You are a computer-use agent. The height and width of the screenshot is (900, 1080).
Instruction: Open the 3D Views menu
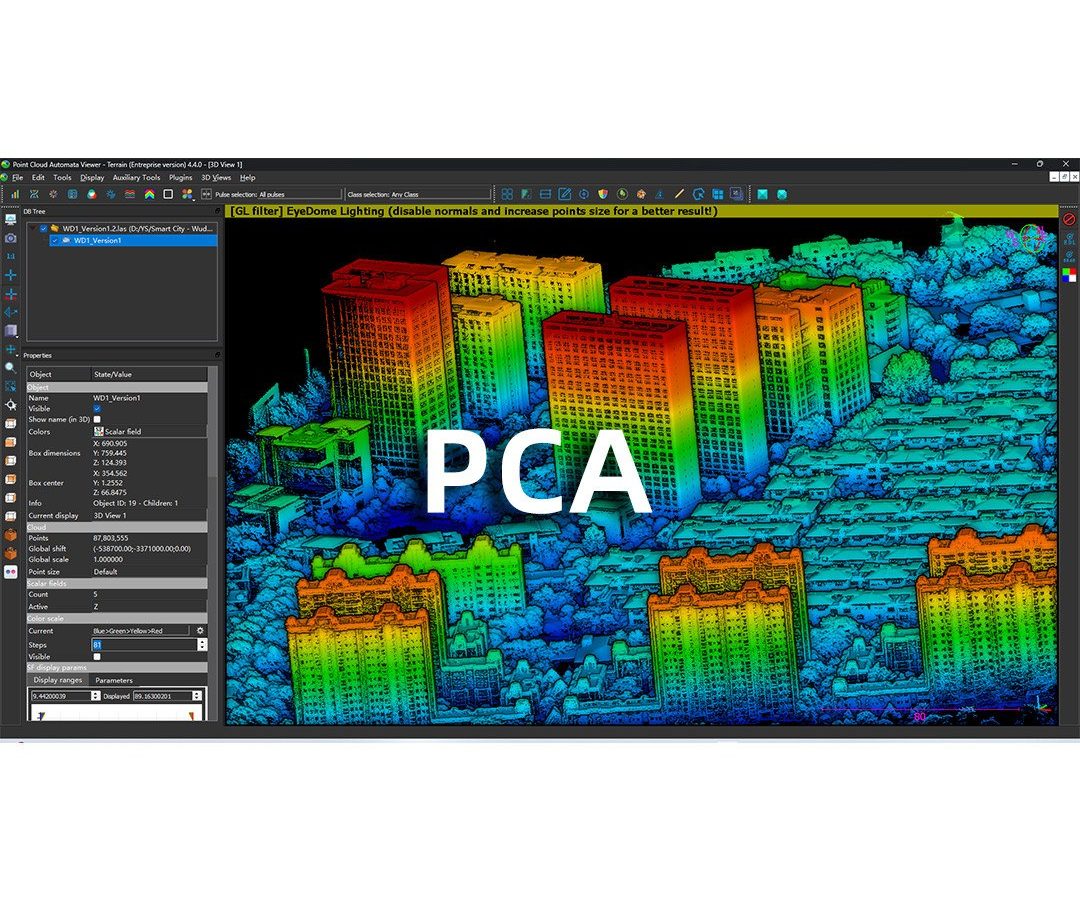[216, 178]
